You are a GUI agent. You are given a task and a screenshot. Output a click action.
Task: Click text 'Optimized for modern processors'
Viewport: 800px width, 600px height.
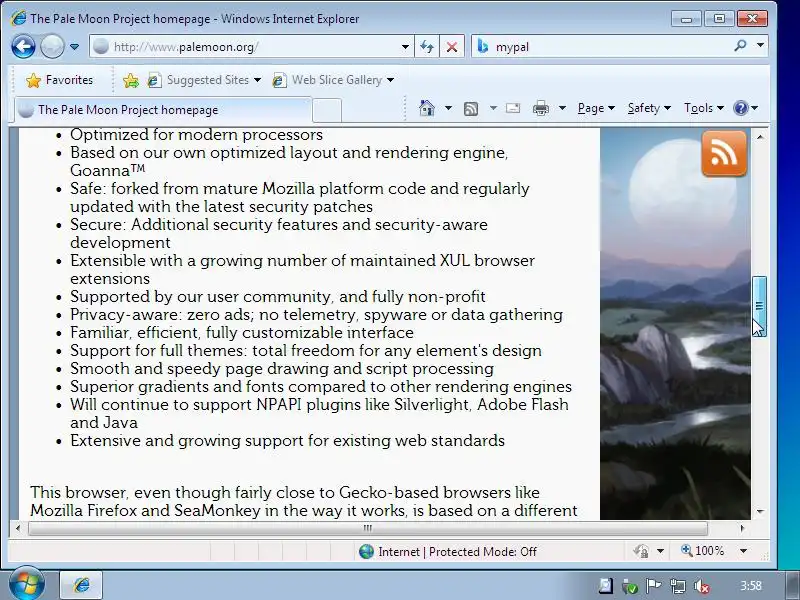[x=196, y=135]
